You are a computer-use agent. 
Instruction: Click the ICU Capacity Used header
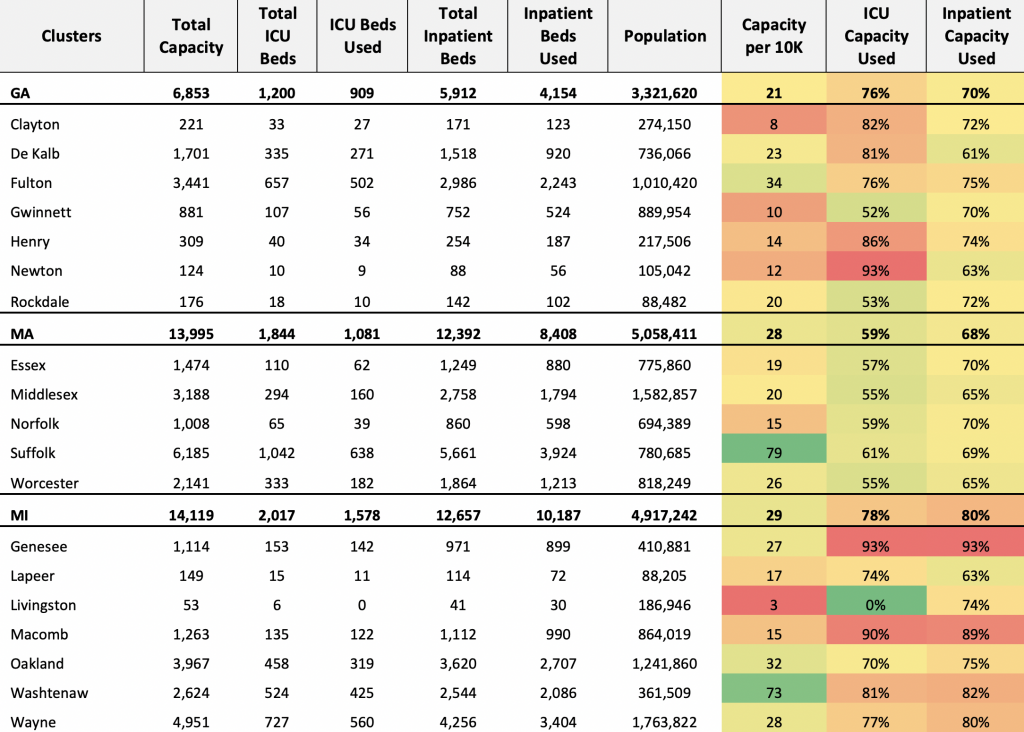876,36
